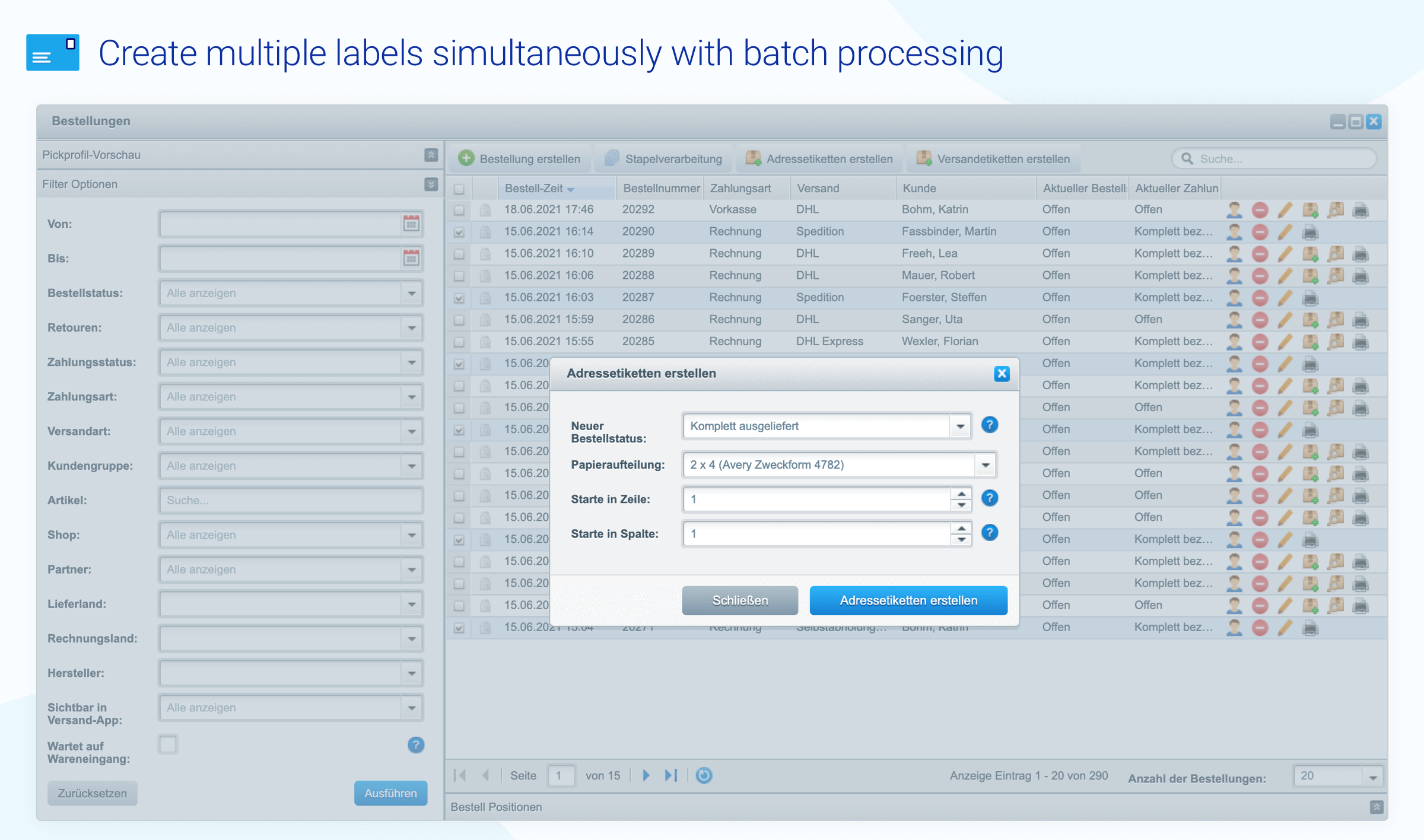The width and height of the screenshot is (1424, 840).
Task: Open Bestellung erstellen toolbar item
Action: 520,158
